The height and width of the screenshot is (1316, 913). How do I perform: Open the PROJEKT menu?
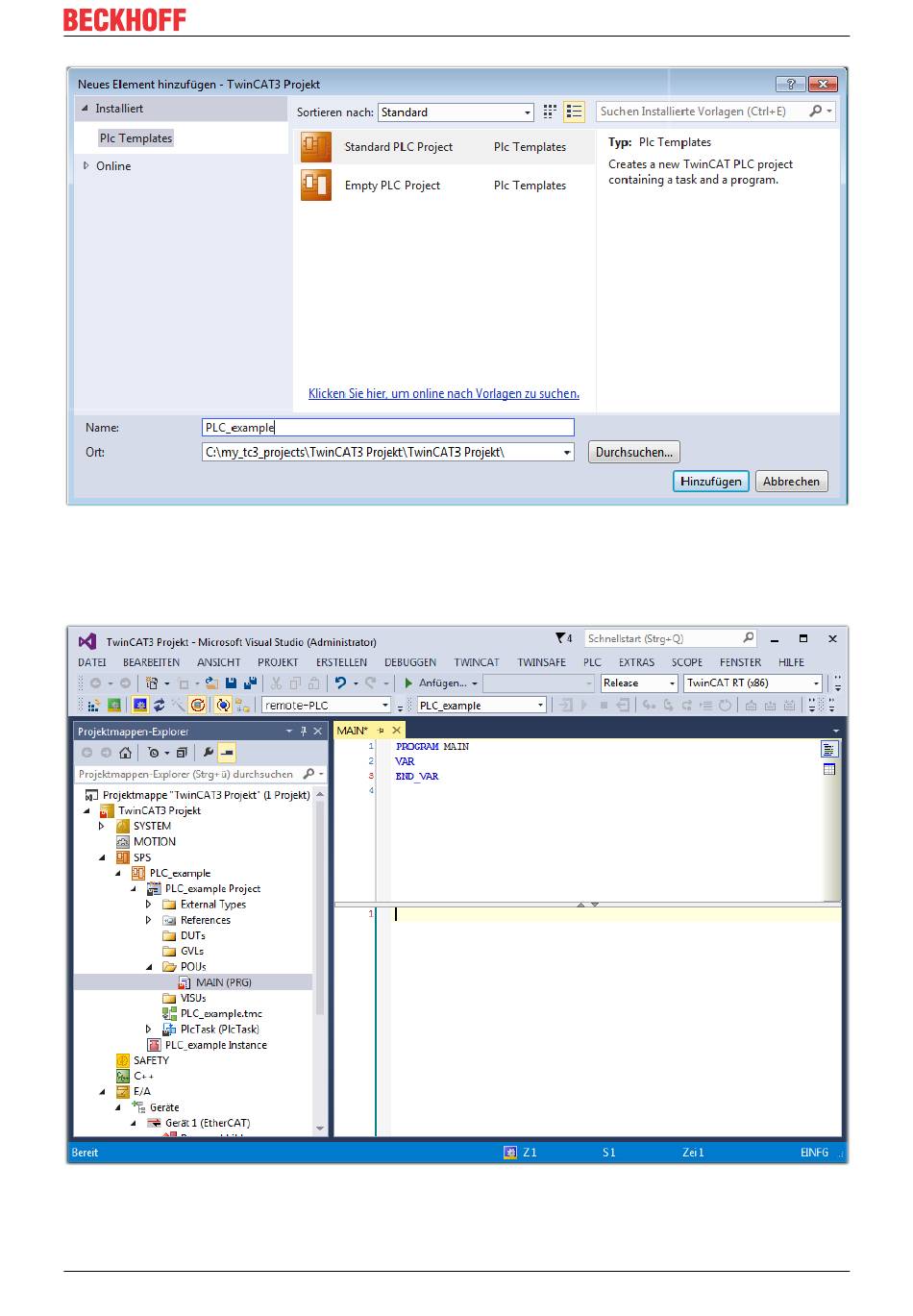tap(278, 662)
